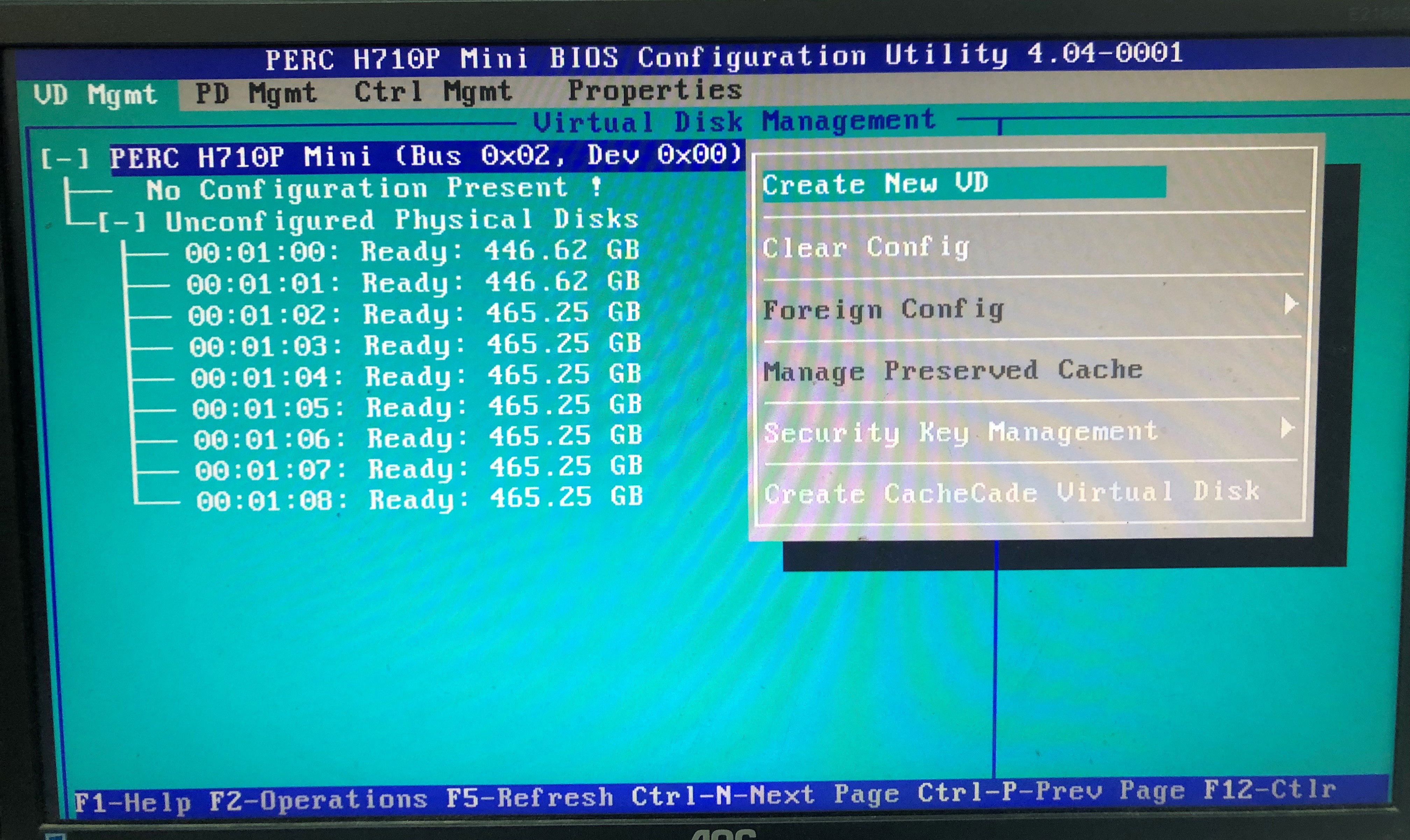Click the Virtual Disk Management panel title
1410x840 pixels.
pyautogui.click(x=734, y=121)
